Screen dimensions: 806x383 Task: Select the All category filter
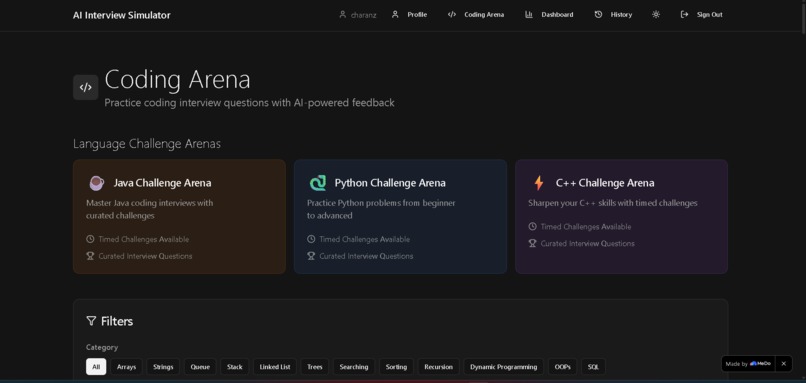[x=96, y=367]
